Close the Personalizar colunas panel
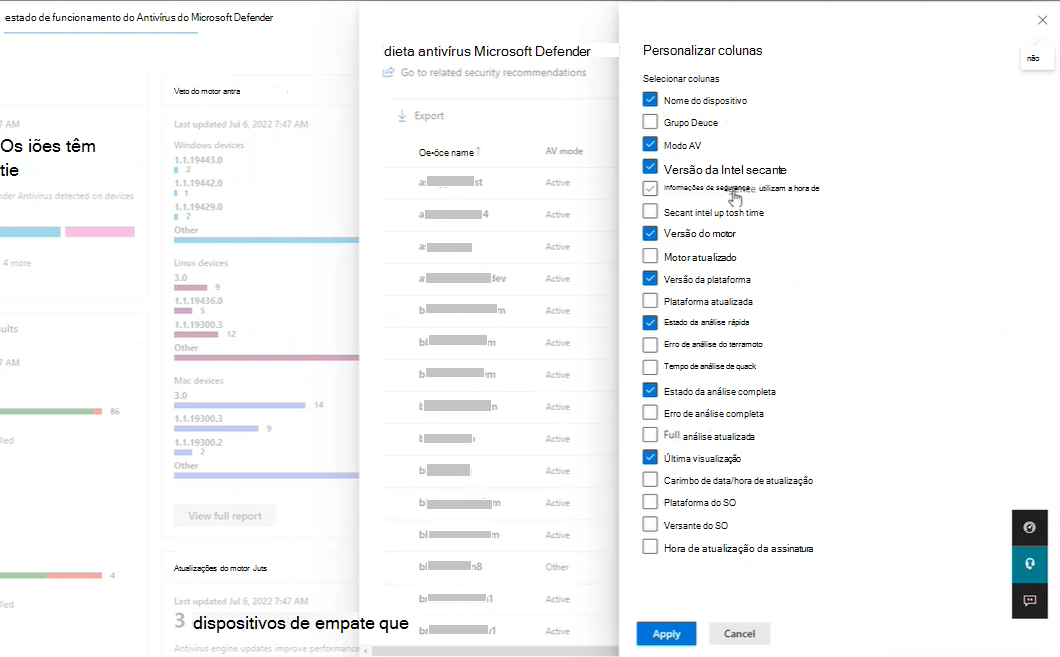This screenshot has height=657, width=1060. point(1042,20)
